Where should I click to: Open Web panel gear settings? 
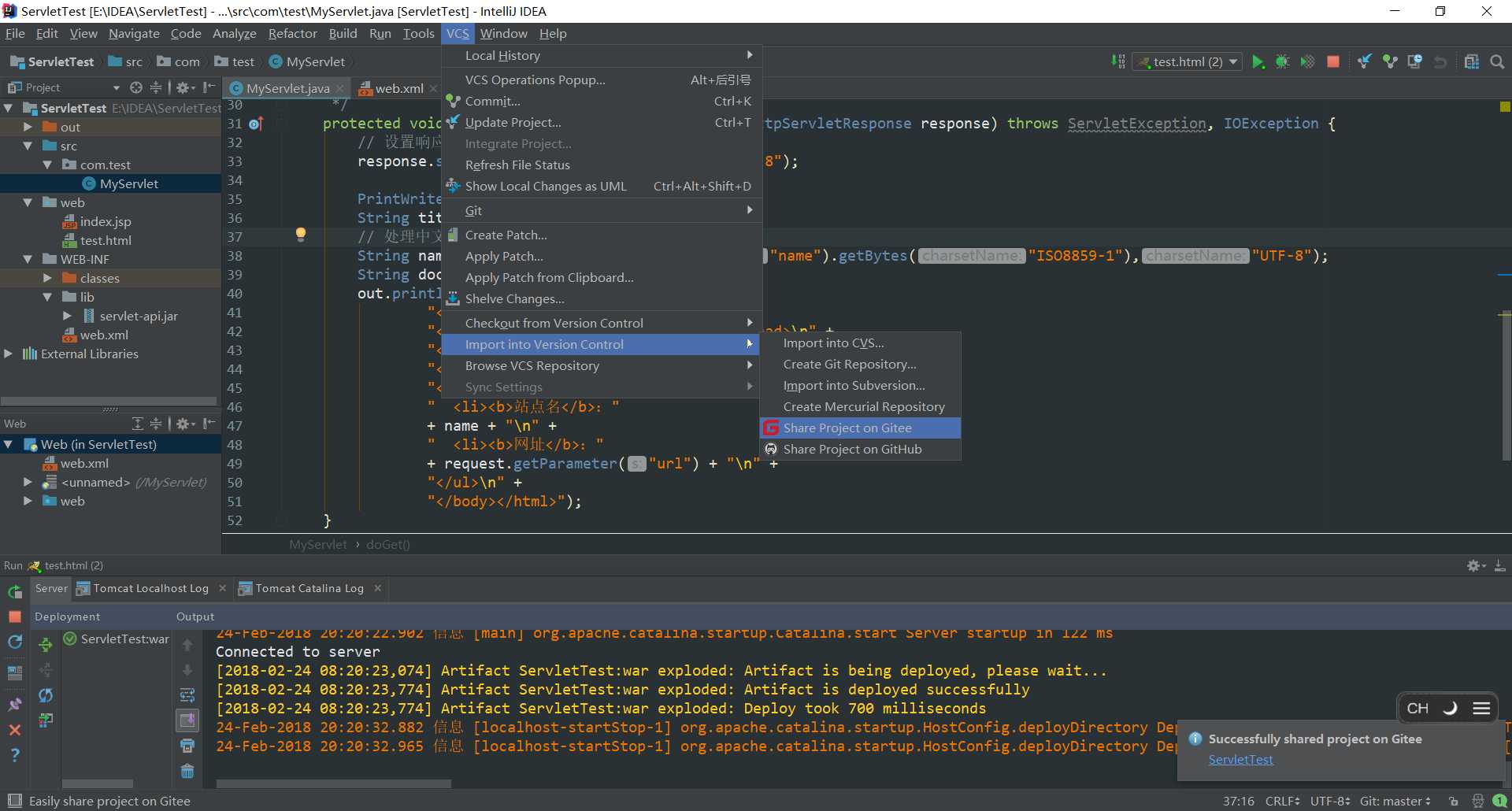[x=184, y=424]
